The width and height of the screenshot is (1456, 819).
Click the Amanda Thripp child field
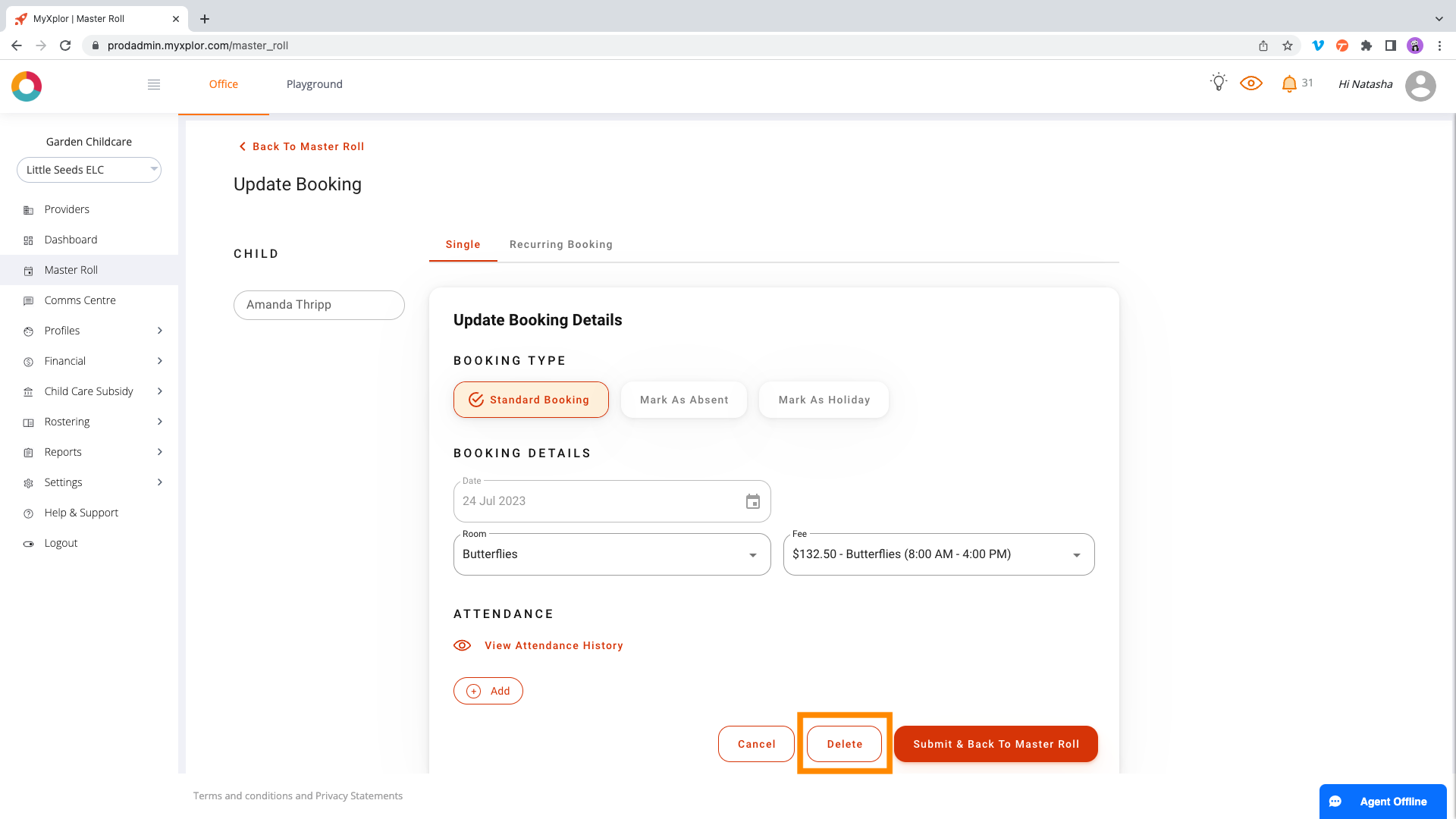point(318,305)
